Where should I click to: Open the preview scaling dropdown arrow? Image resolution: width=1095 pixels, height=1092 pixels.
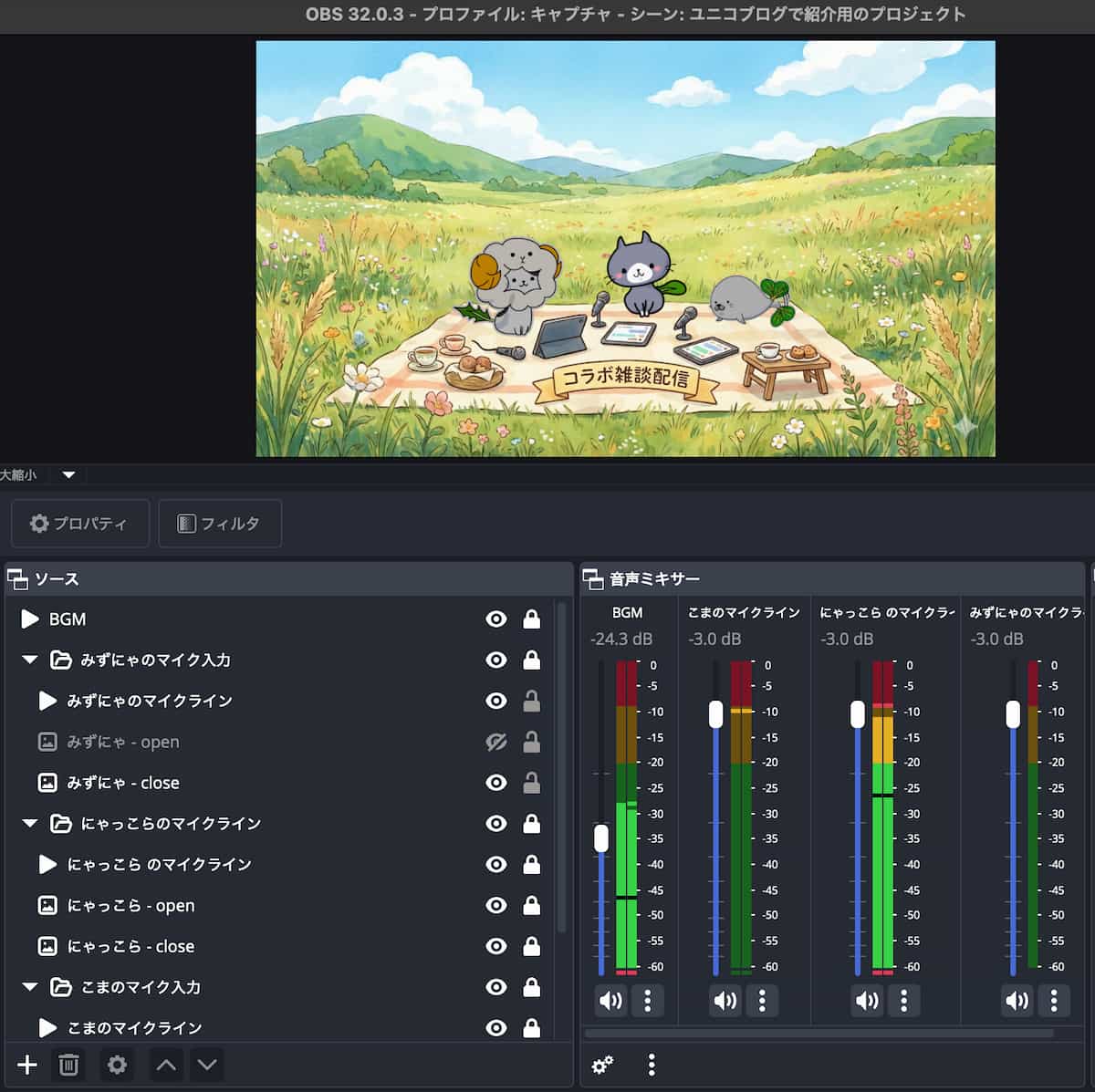pyautogui.click(x=68, y=474)
